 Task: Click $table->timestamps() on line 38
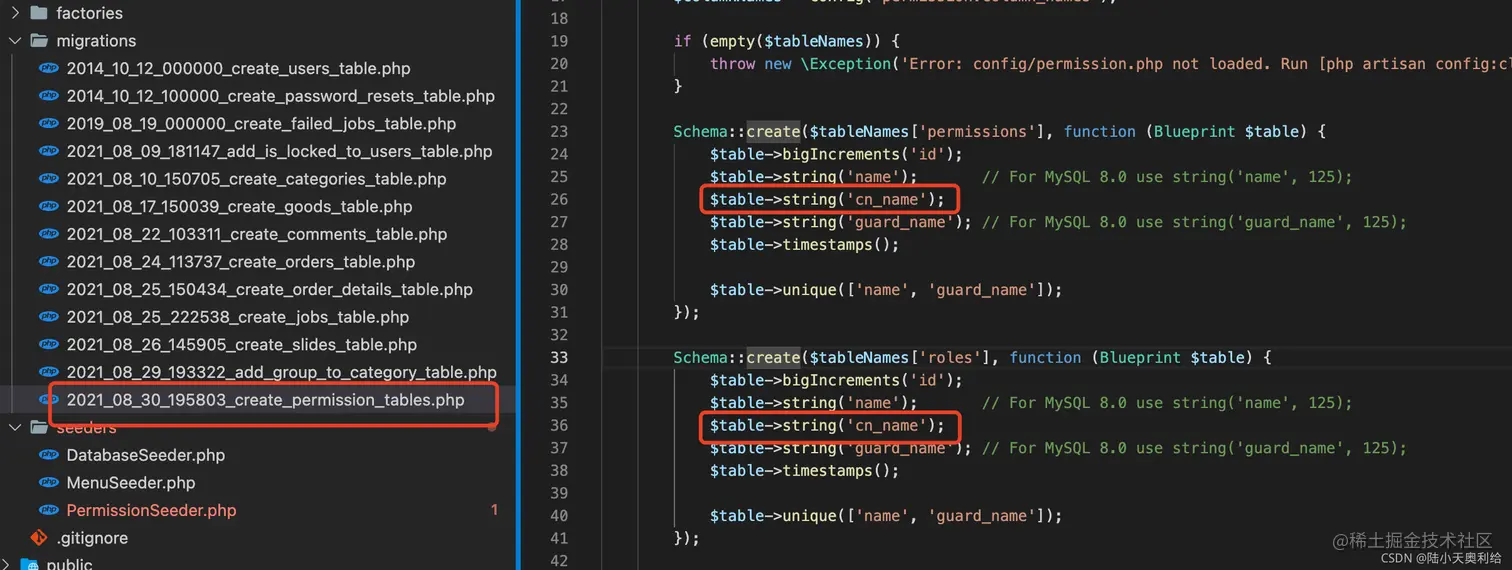pos(804,470)
